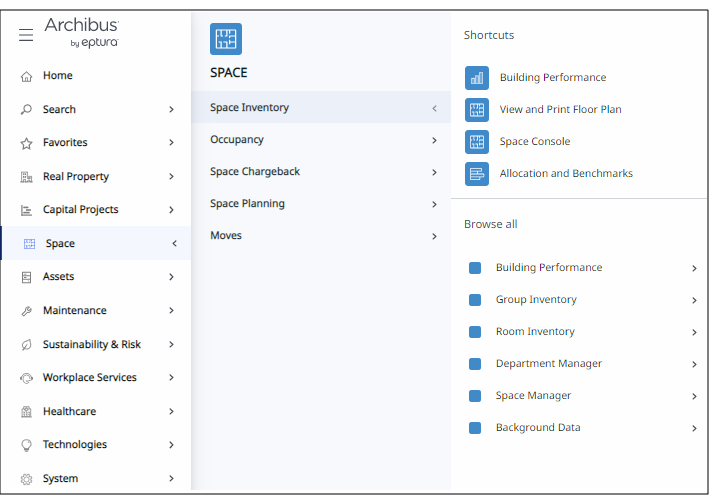The width and height of the screenshot is (718, 504).
Task: Click the large SPACE module icon
Action: point(226,39)
